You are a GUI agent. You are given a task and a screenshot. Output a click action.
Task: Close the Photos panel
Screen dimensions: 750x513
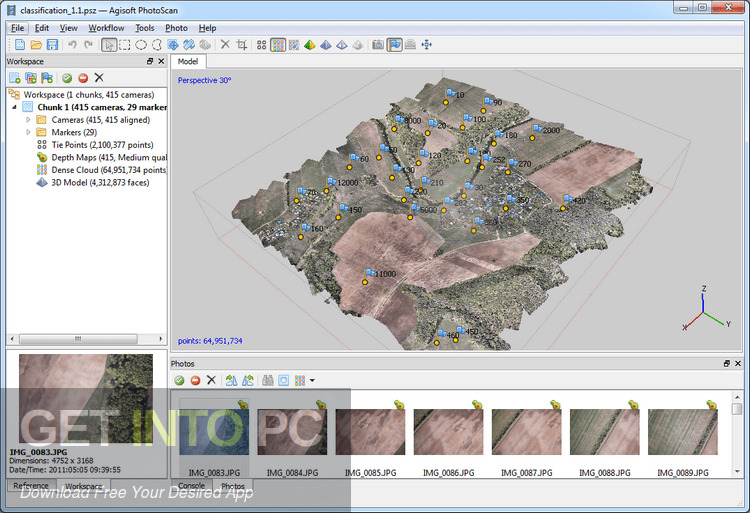(x=738, y=363)
